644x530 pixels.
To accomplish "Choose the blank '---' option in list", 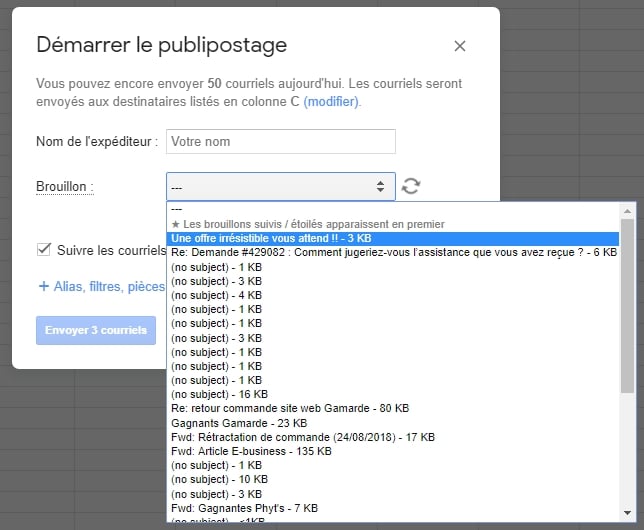I will (x=178, y=211).
